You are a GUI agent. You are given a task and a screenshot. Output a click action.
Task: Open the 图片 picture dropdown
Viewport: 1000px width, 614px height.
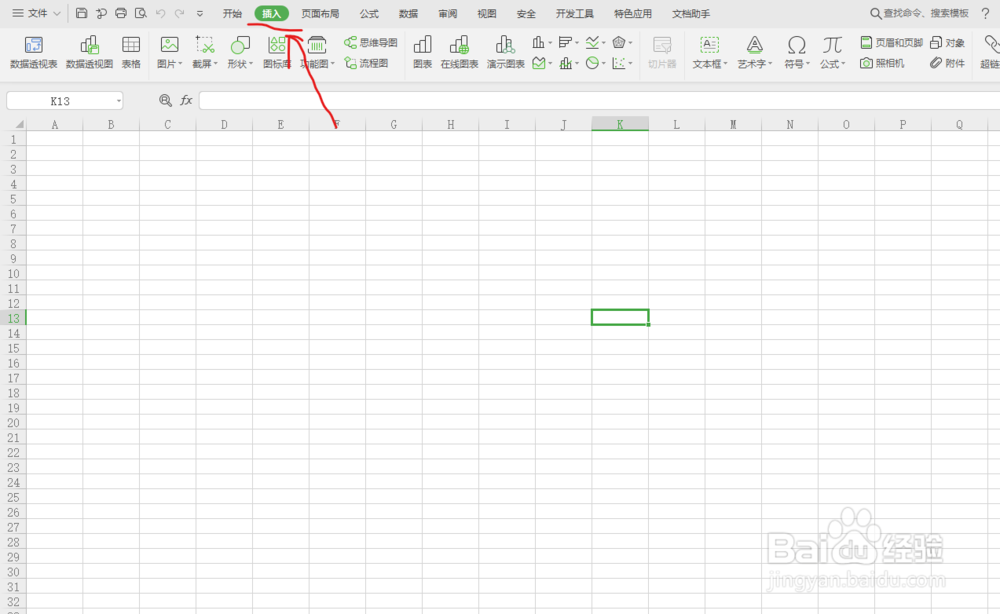point(170,52)
